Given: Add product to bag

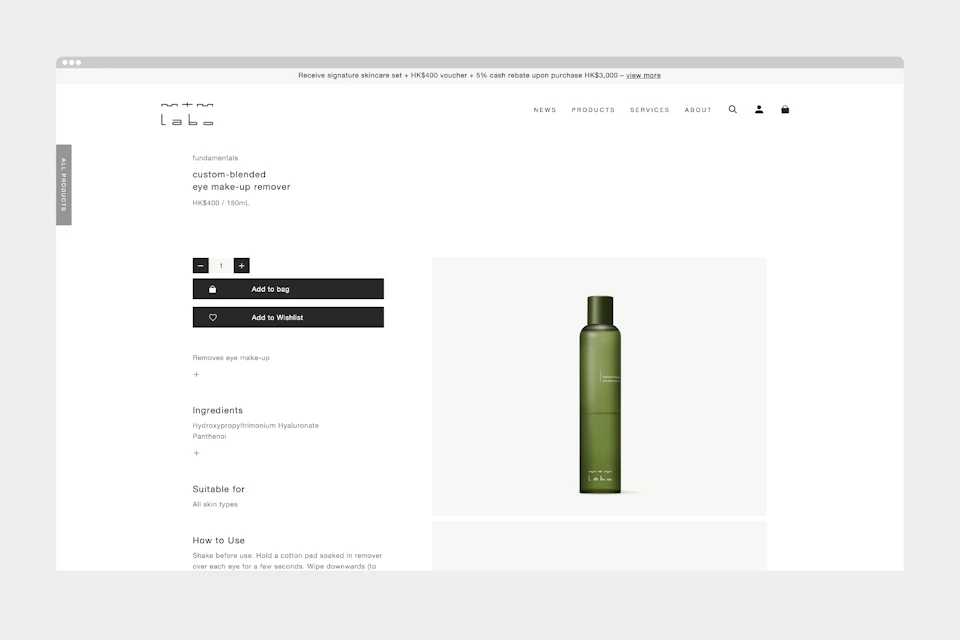Looking at the screenshot, I should tap(288, 289).
